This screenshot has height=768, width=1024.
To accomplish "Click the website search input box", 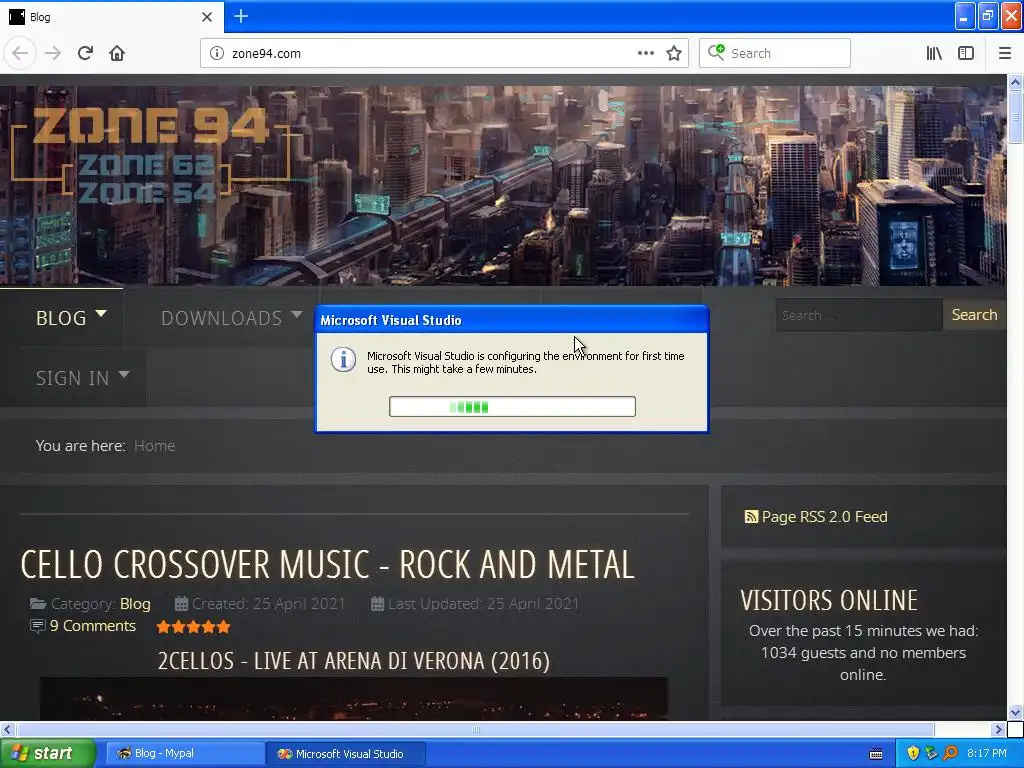I will coord(859,315).
